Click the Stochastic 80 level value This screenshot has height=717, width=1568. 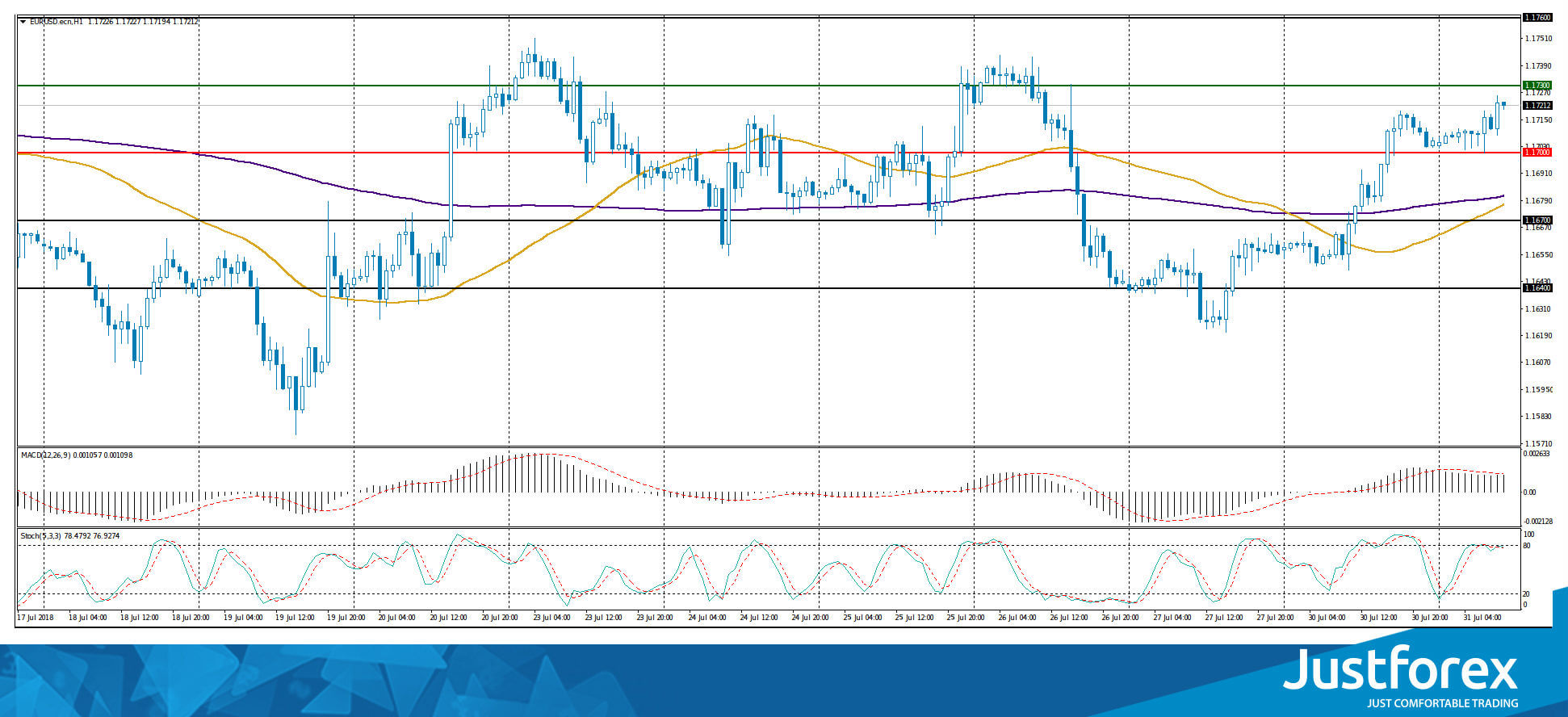point(1527,546)
